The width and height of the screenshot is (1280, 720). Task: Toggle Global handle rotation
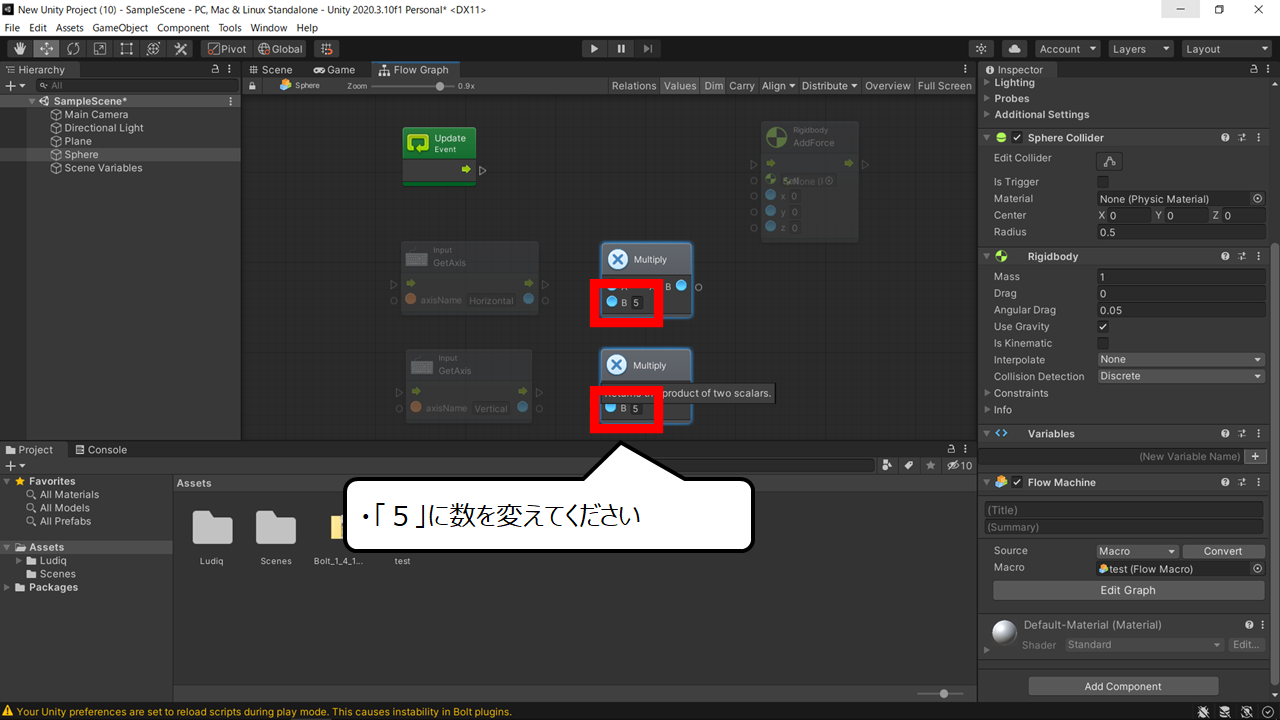[x=280, y=49]
